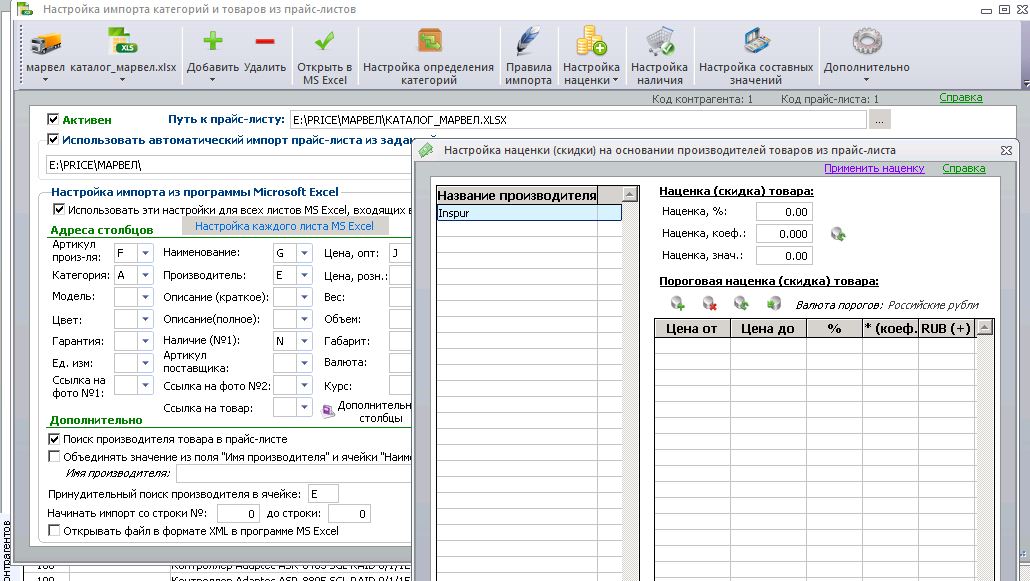The image size is (1030, 581).
Task: Expand the Дополнительно toolbar dropdown arrow
Action: click(x=866, y=80)
